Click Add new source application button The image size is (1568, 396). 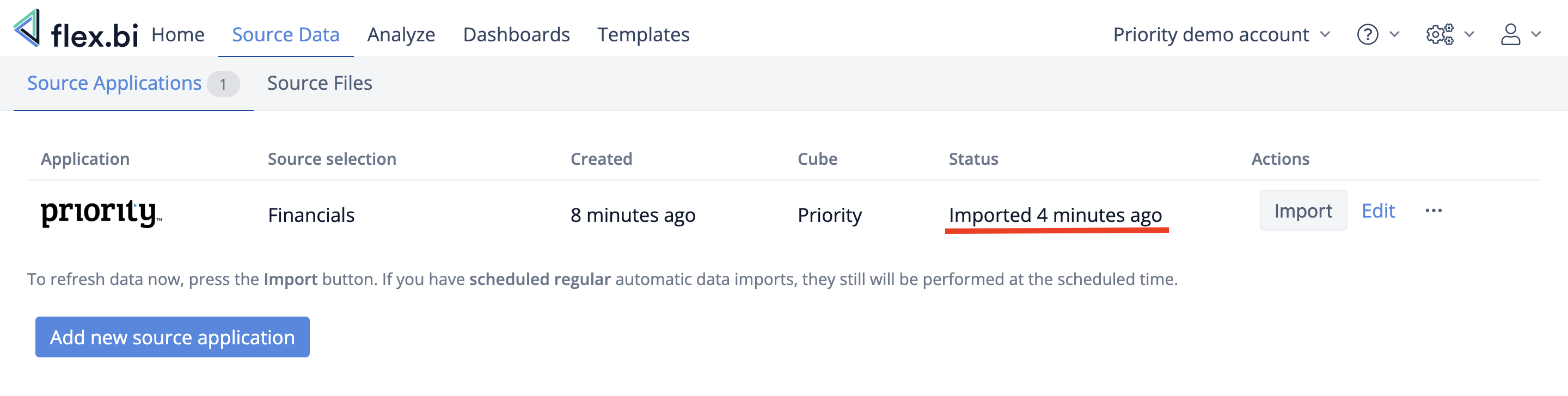point(172,337)
